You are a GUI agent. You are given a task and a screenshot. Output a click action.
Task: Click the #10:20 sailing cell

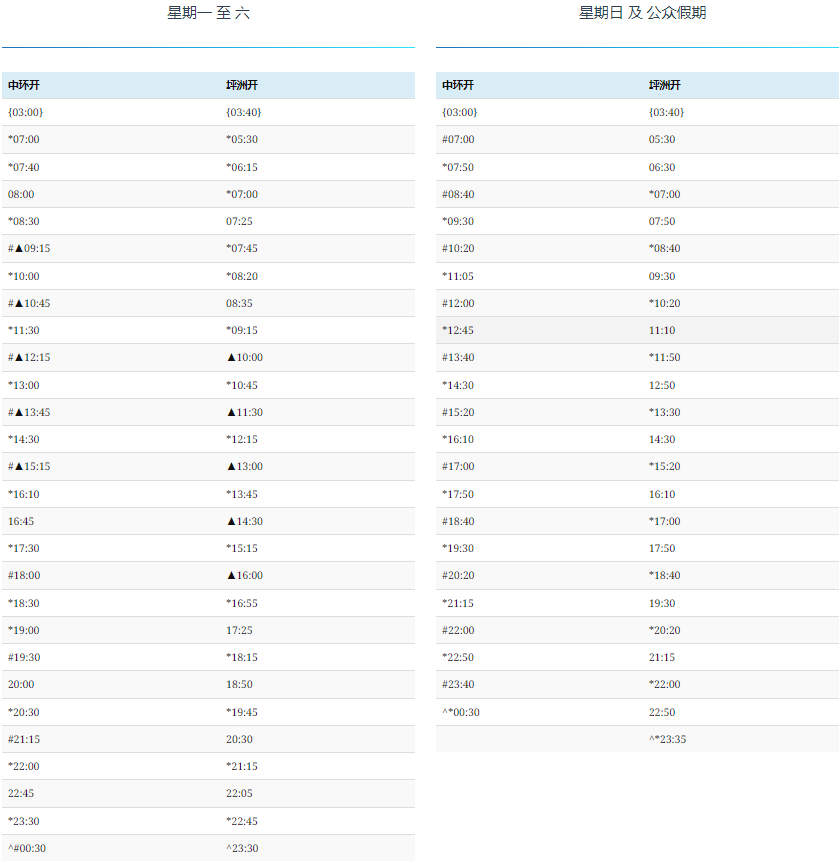point(458,248)
